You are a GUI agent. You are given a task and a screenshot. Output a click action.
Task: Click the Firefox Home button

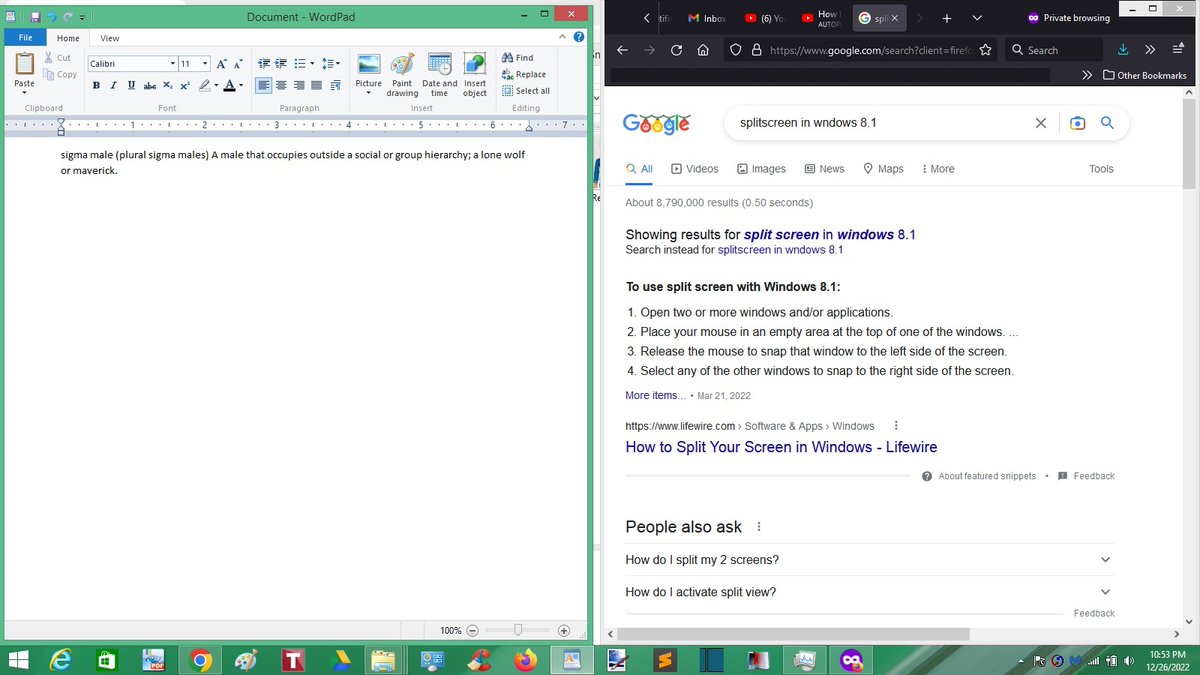[x=703, y=49]
